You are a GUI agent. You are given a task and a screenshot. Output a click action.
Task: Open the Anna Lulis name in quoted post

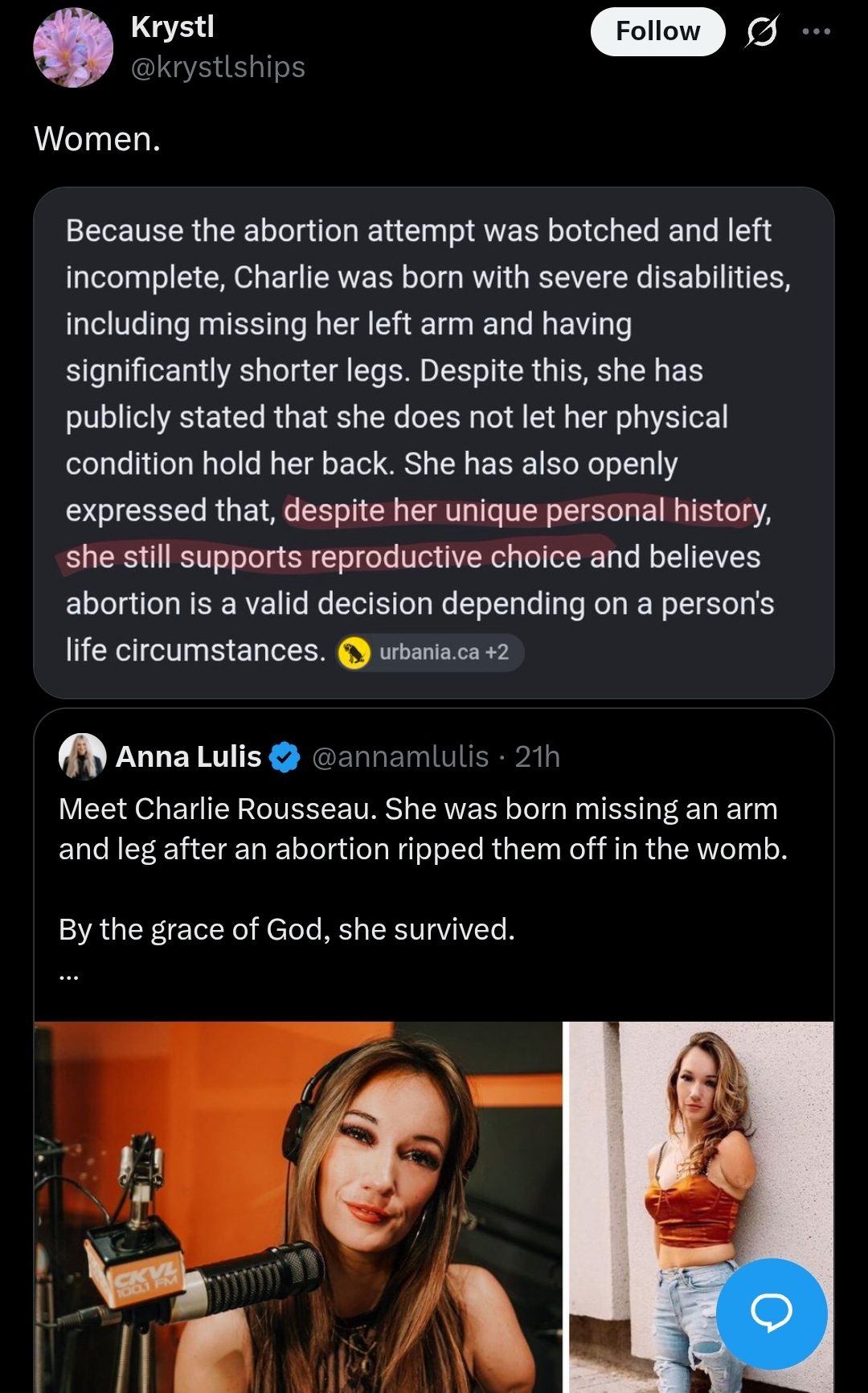(x=189, y=756)
